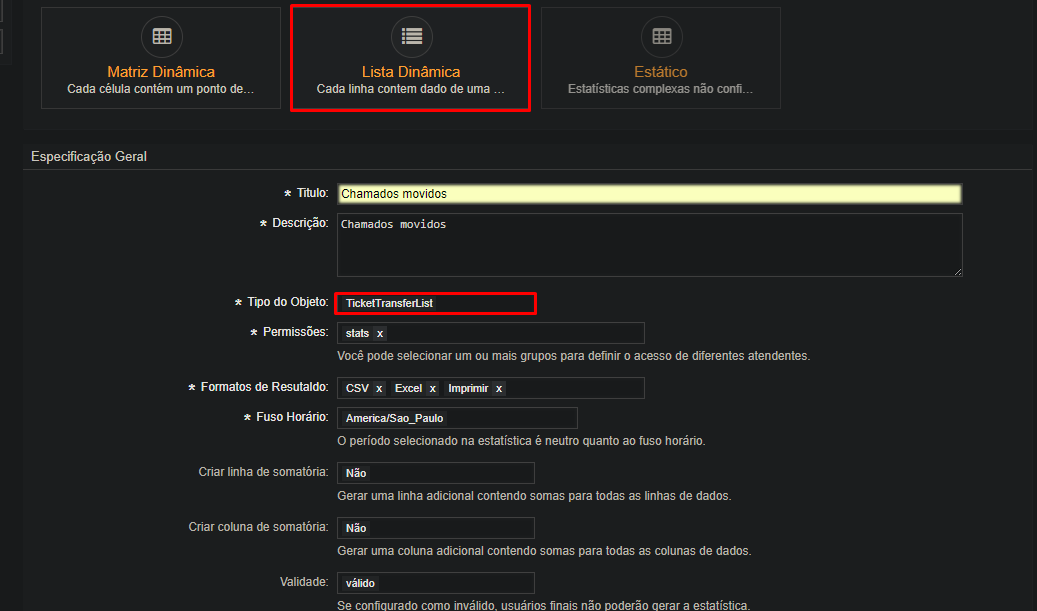This screenshot has width=1037, height=611.
Task: Remove the Excel result format
Action: 433,388
